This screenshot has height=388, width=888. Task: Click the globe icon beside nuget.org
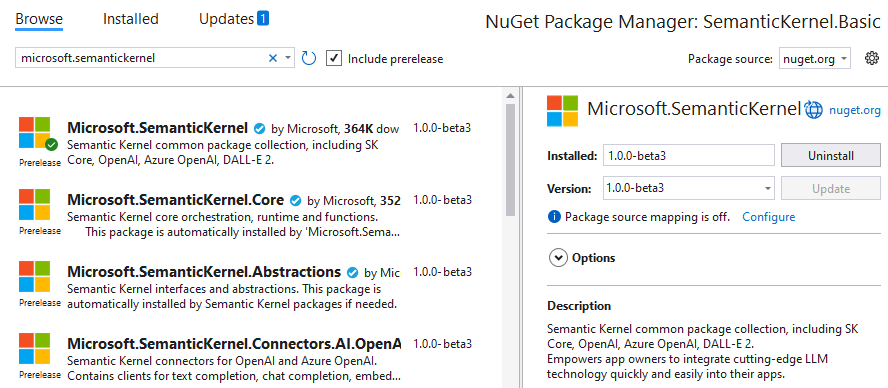pos(814,109)
